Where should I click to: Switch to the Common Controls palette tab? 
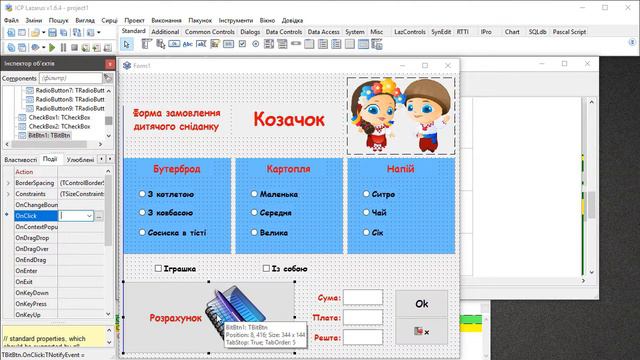(210, 32)
